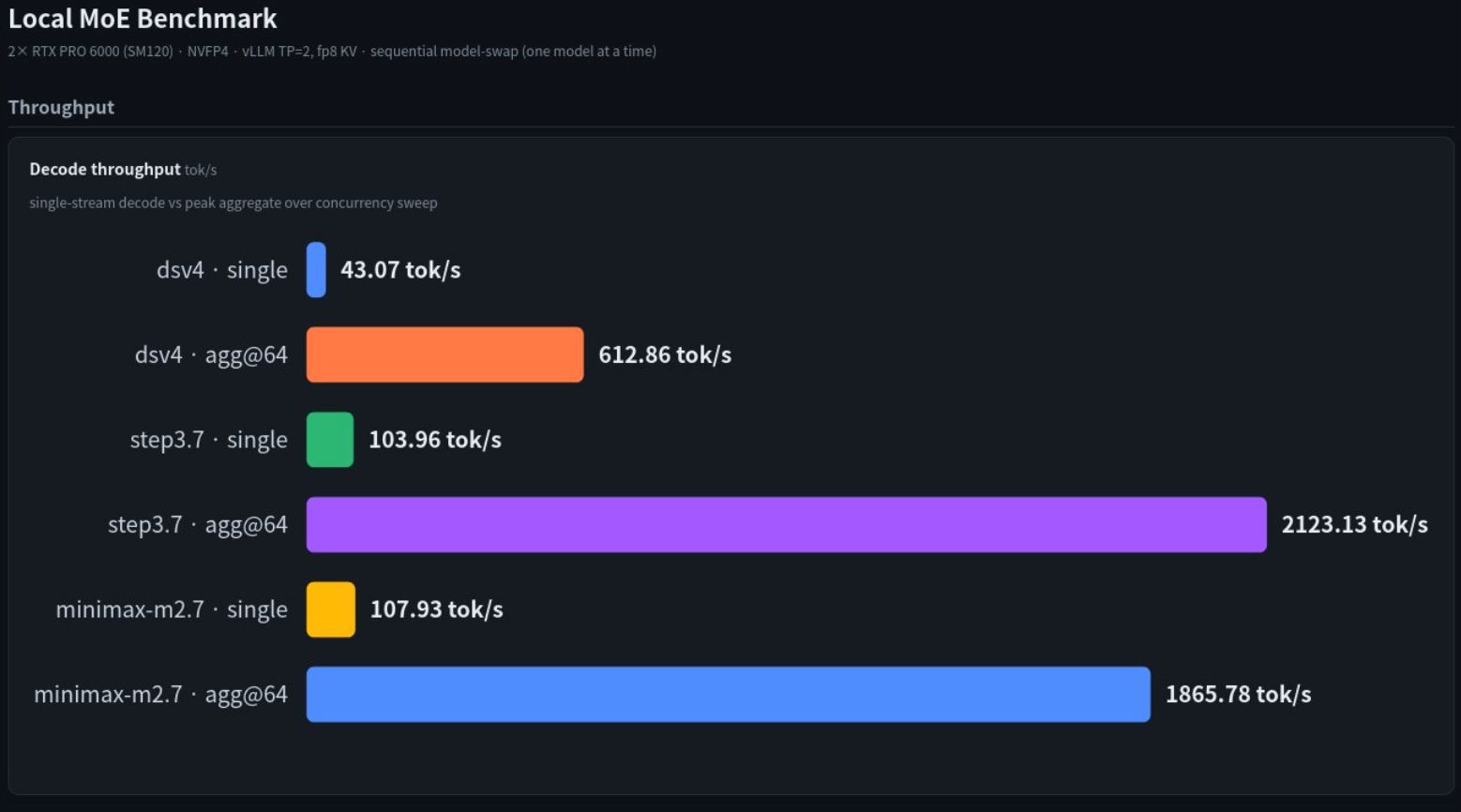The height and width of the screenshot is (812, 1461).
Task: Click the 'Throughput' section heading
Action: tap(61, 108)
